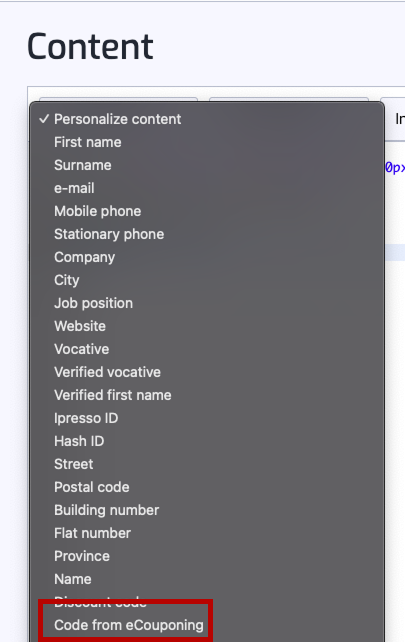405x642 pixels.
Task: Choose the Vocative option
Action: tap(207, 349)
